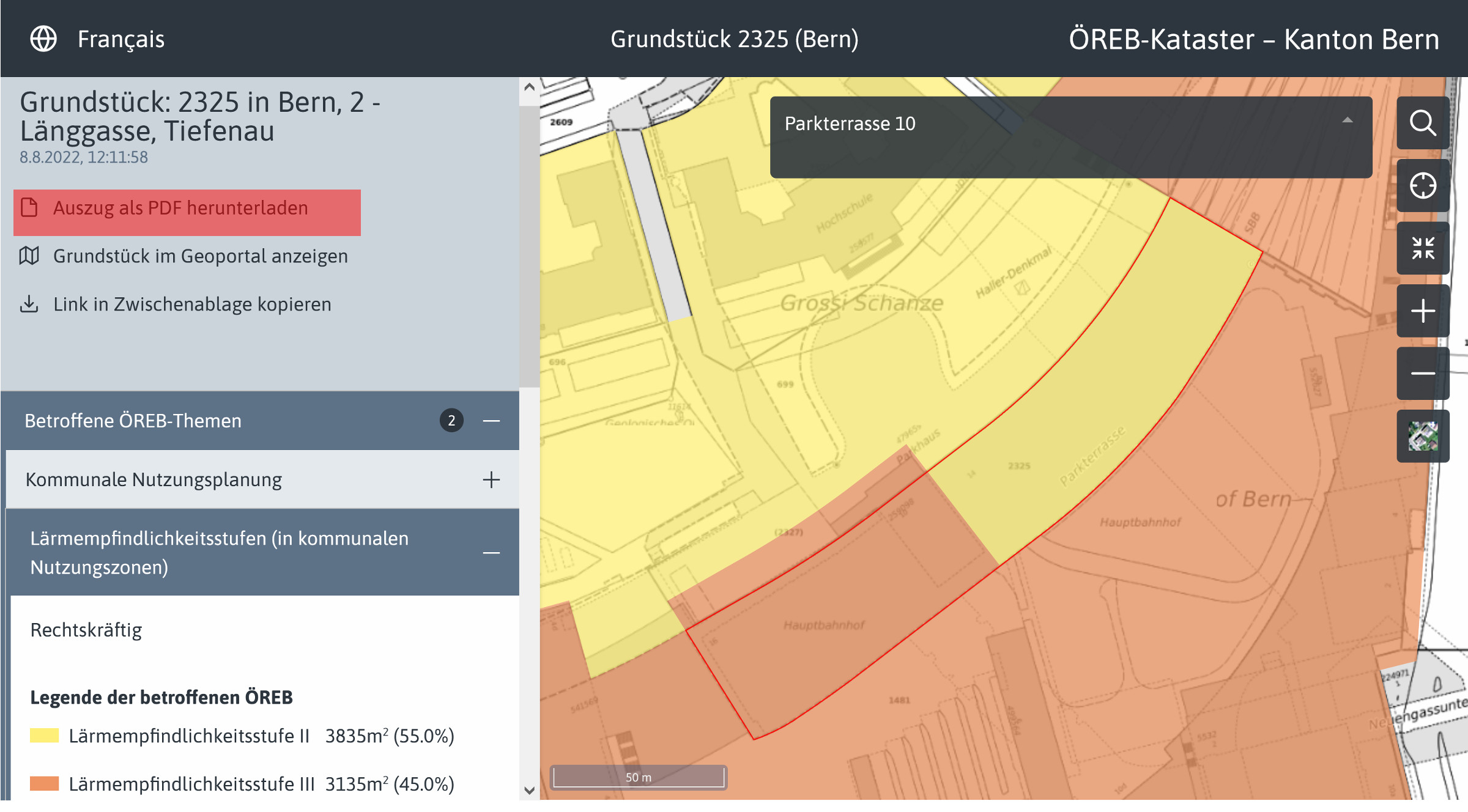Screen dimensions: 1468x812
Task: Click the badge showing 2 themes
Action: coord(451,421)
